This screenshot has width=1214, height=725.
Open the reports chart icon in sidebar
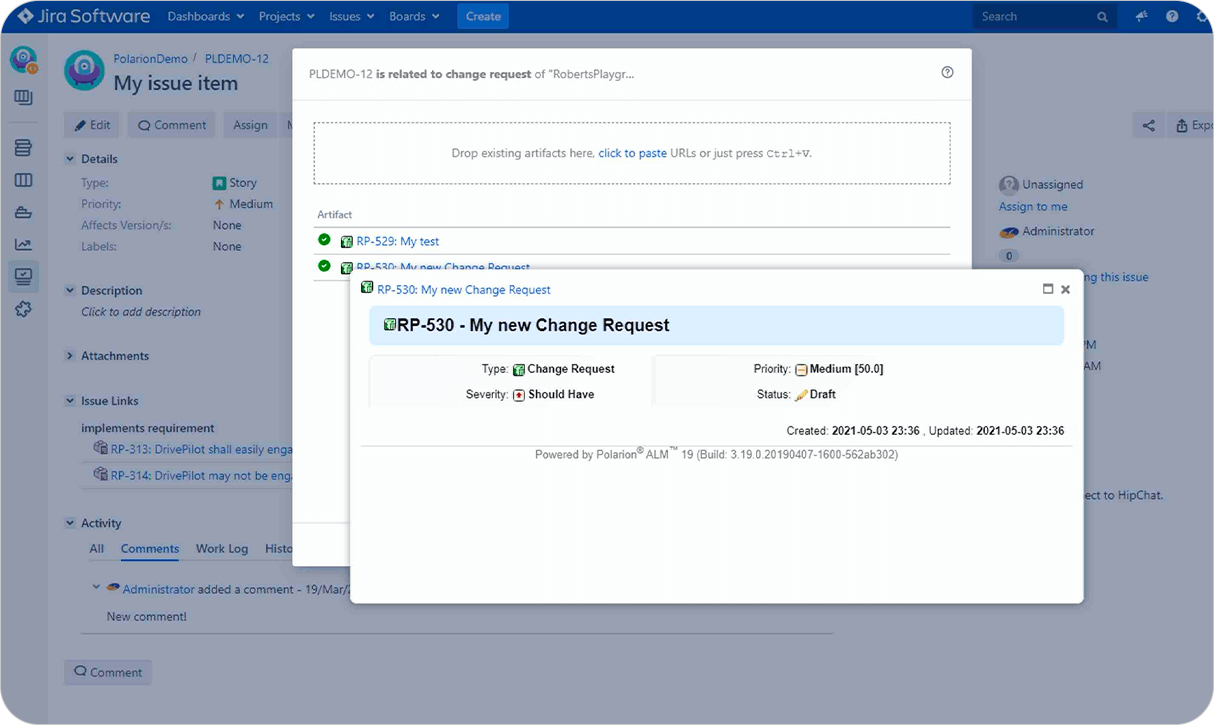[23, 244]
